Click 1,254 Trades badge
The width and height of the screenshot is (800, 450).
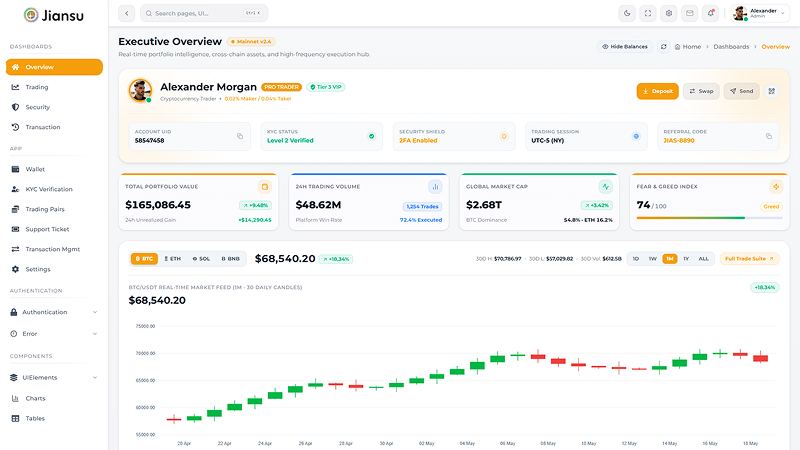[422, 207]
